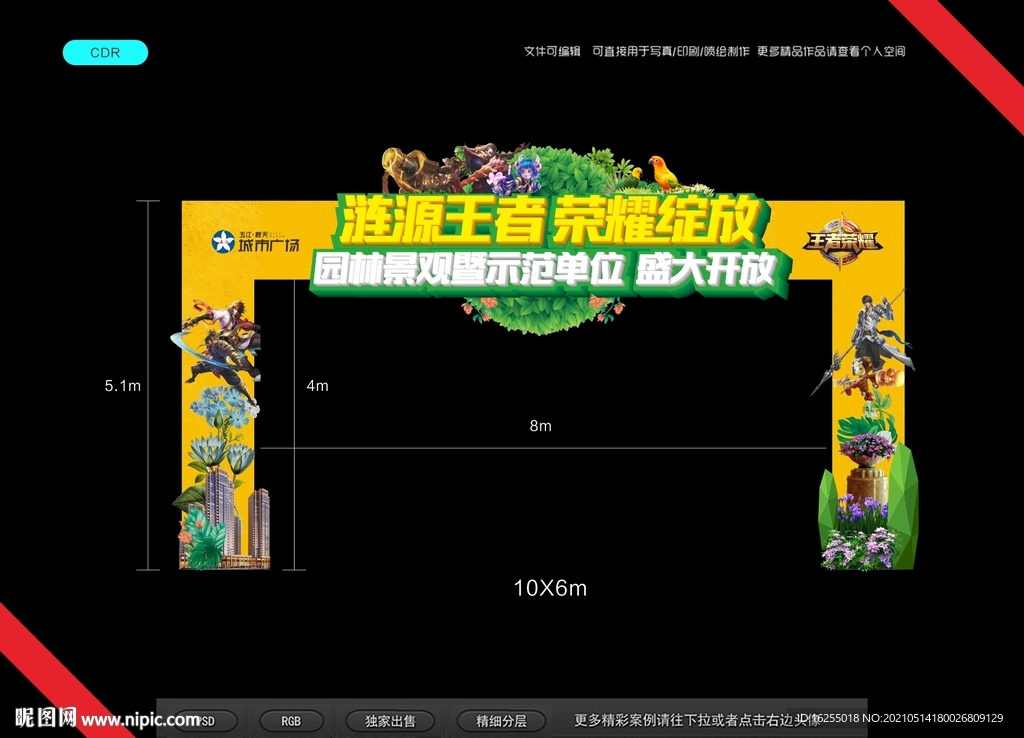Click the RGB pill button
The width and height of the screenshot is (1024, 738).
[x=291, y=721]
